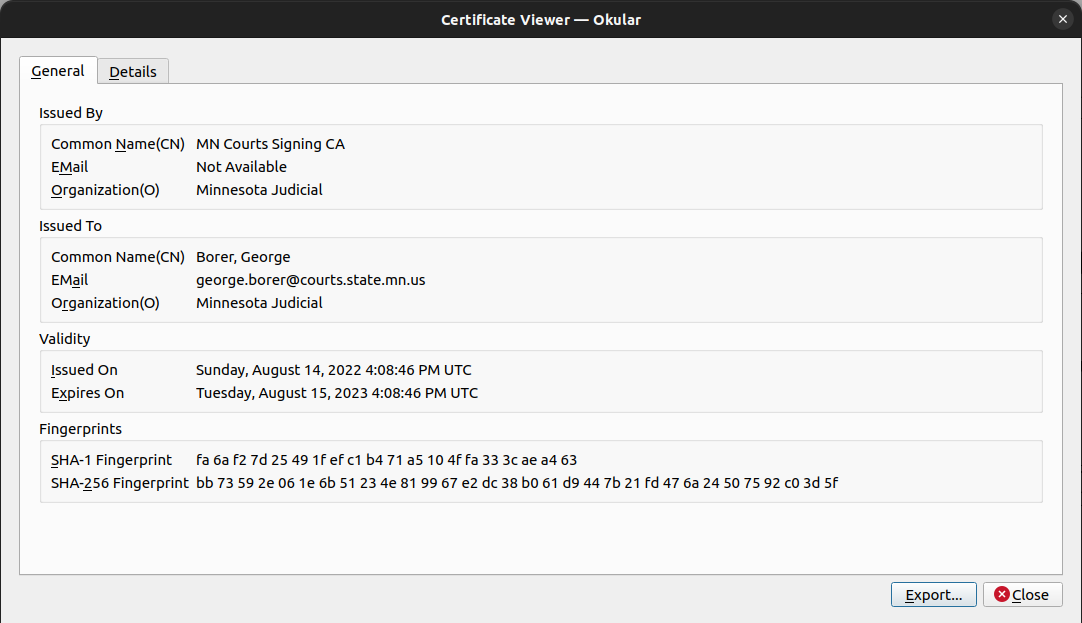Screen dimensions: 1082x623
Task: Click the Issued By section heading
Action: 71,113
